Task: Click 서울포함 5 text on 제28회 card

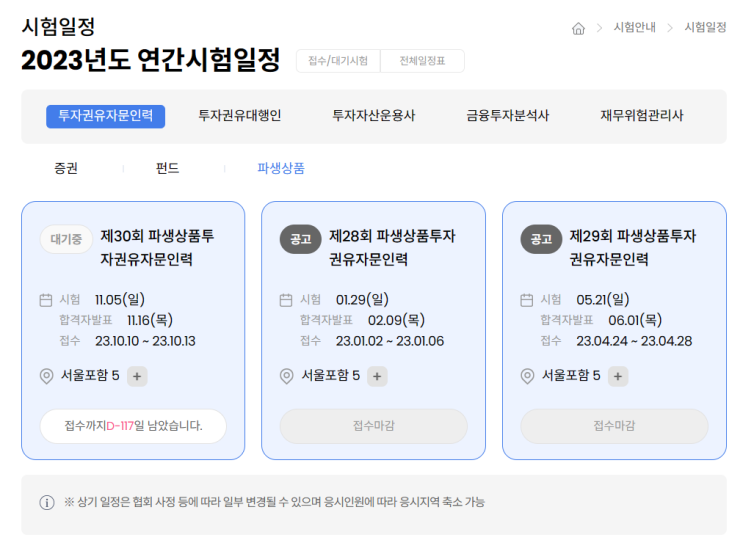Action: click(331, 376)
